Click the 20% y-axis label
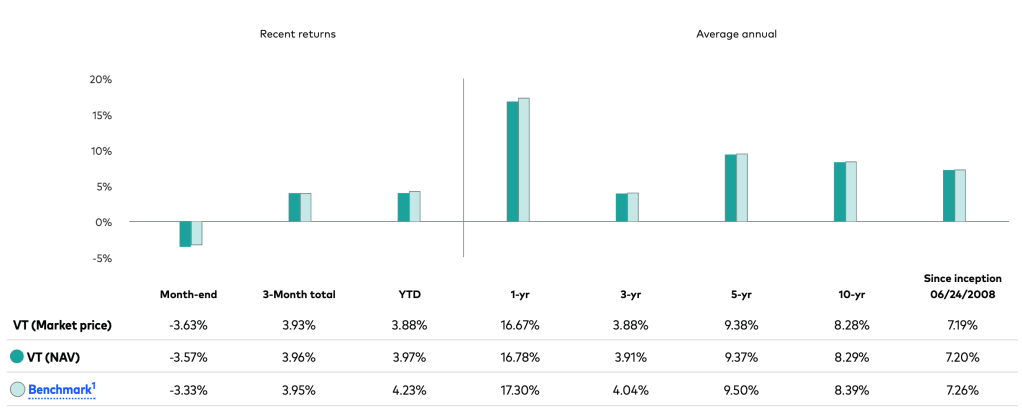 pos(100,80)
